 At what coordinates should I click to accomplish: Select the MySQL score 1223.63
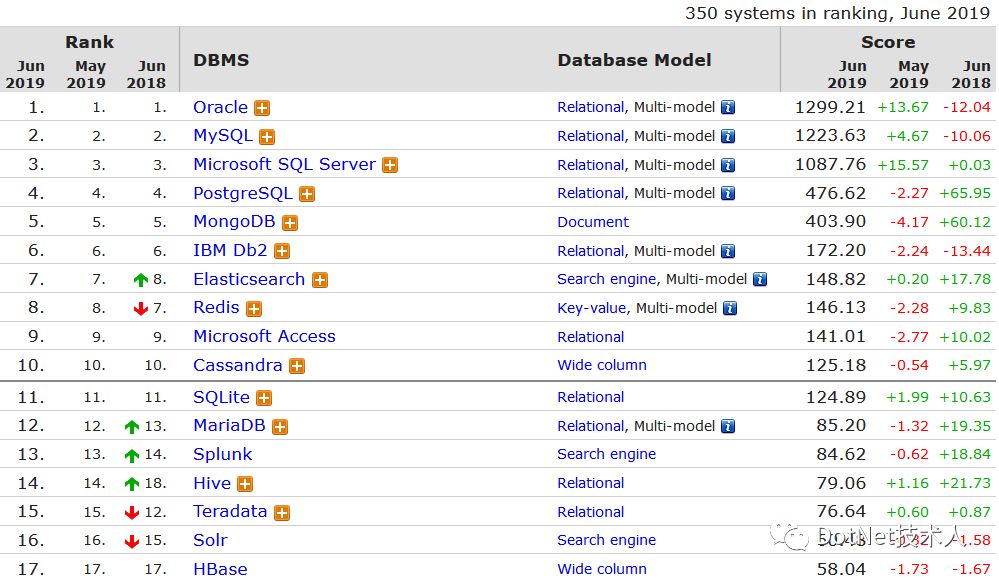tap(830, 136)
